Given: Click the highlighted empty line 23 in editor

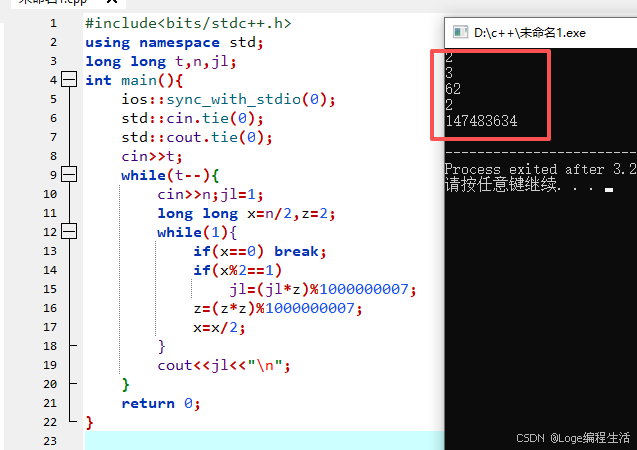Looking at the screenshot, I should (x=264, y=441).
